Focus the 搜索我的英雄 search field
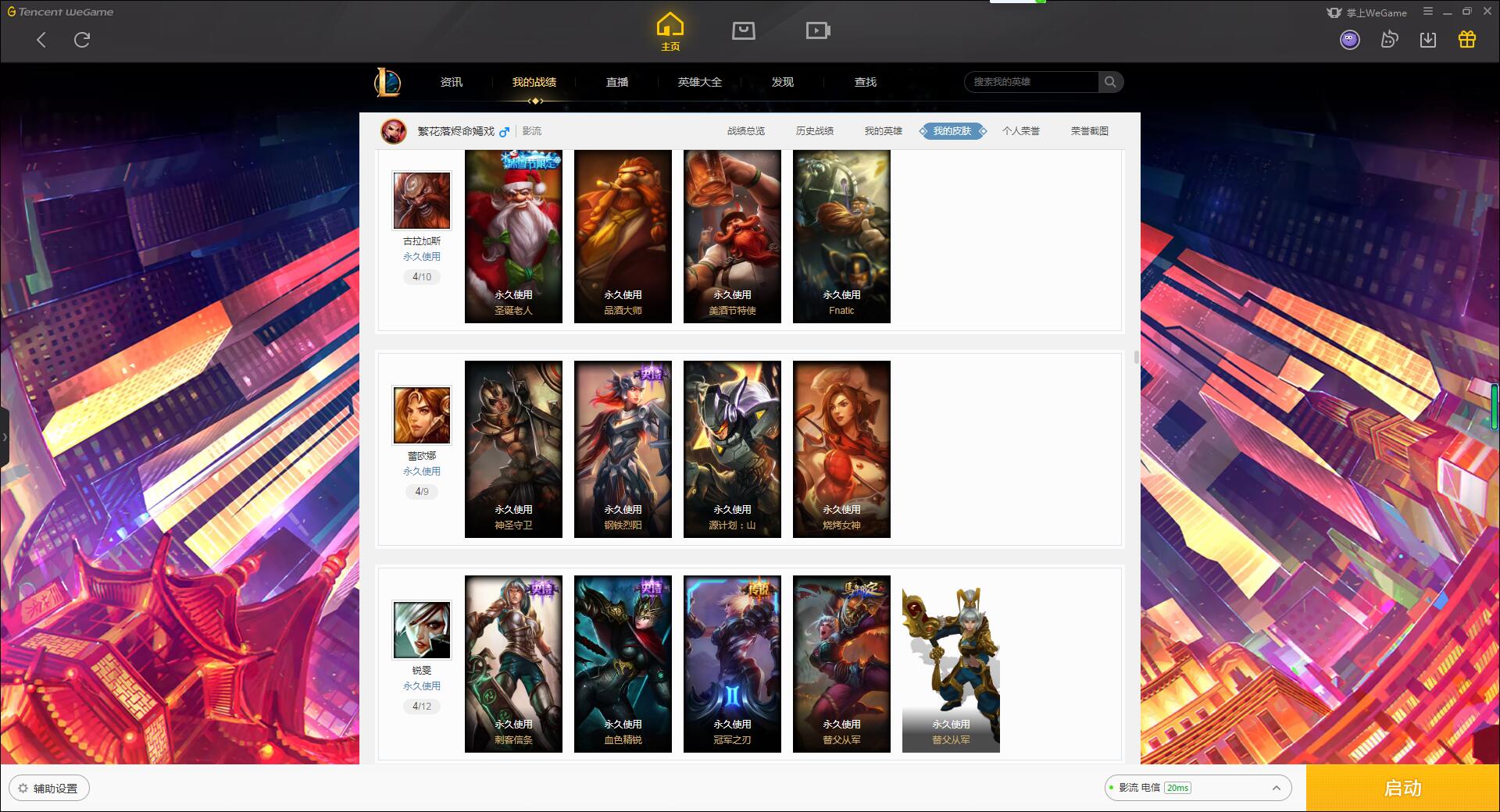 pos(1031,82)
